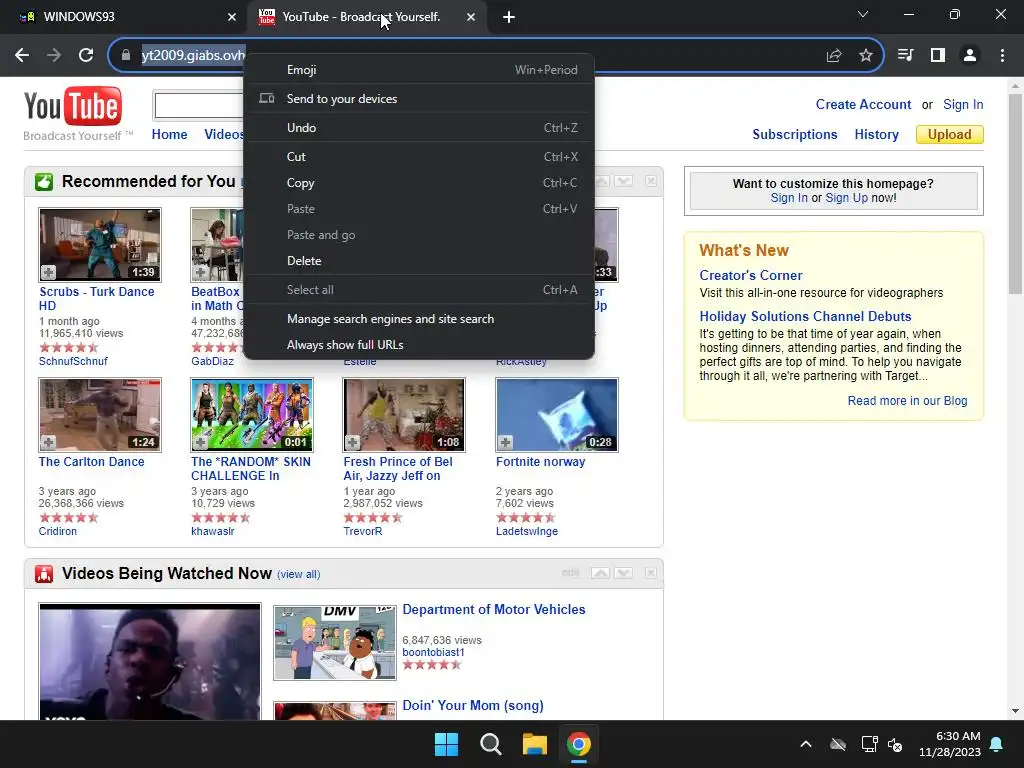Open Doin' Your Mom (song) title
Viewport: 1024px width, 768px height.
pyautogui.click(x=473, y=705)
